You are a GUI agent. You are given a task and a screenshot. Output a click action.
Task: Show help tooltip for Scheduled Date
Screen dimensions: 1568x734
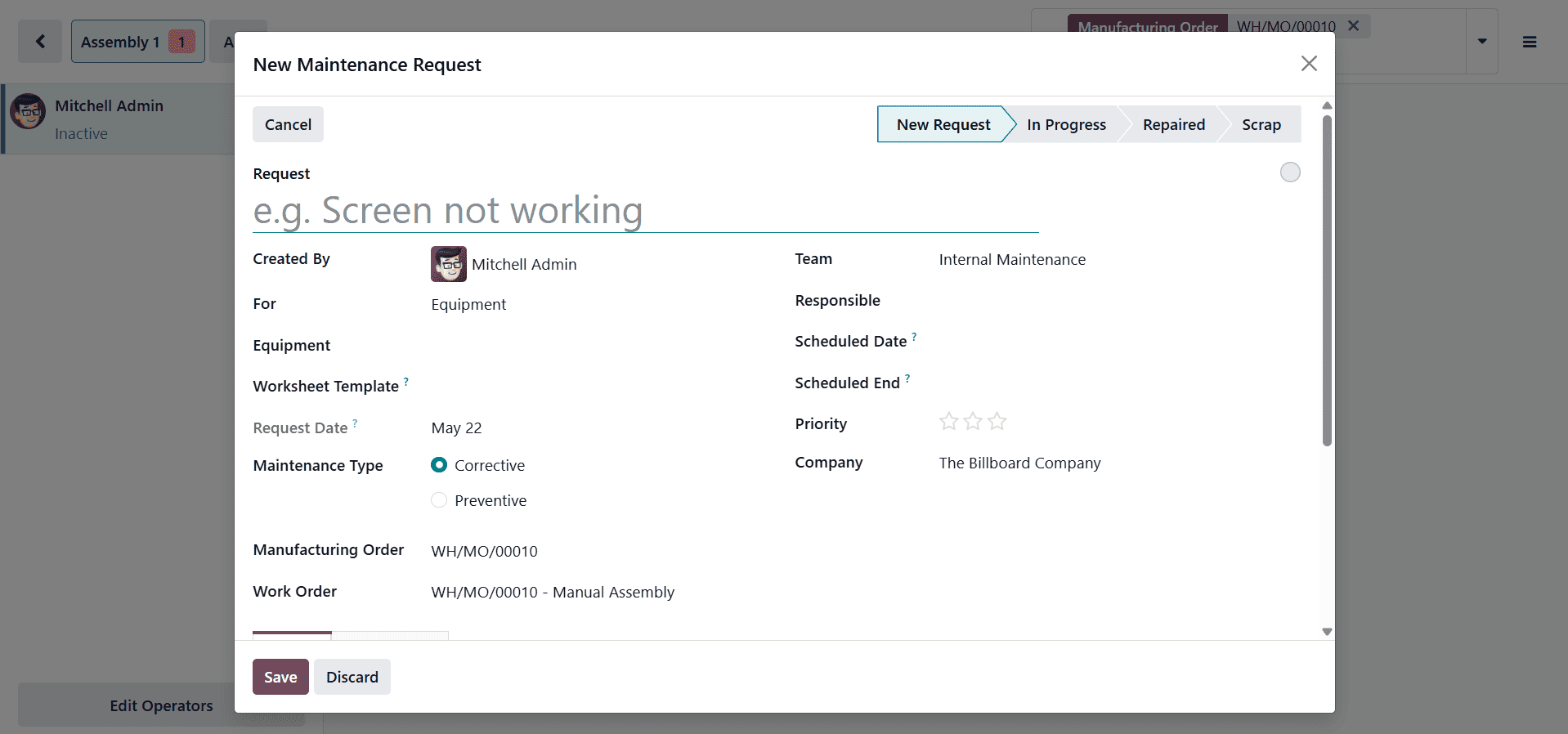pos(914,336)
